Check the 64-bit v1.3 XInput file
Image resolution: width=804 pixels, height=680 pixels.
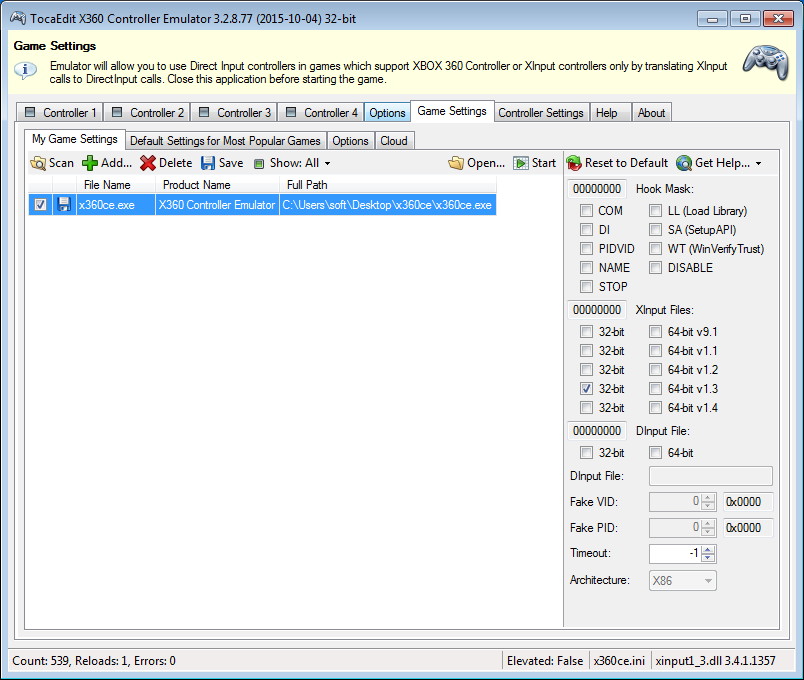point(655,389)
